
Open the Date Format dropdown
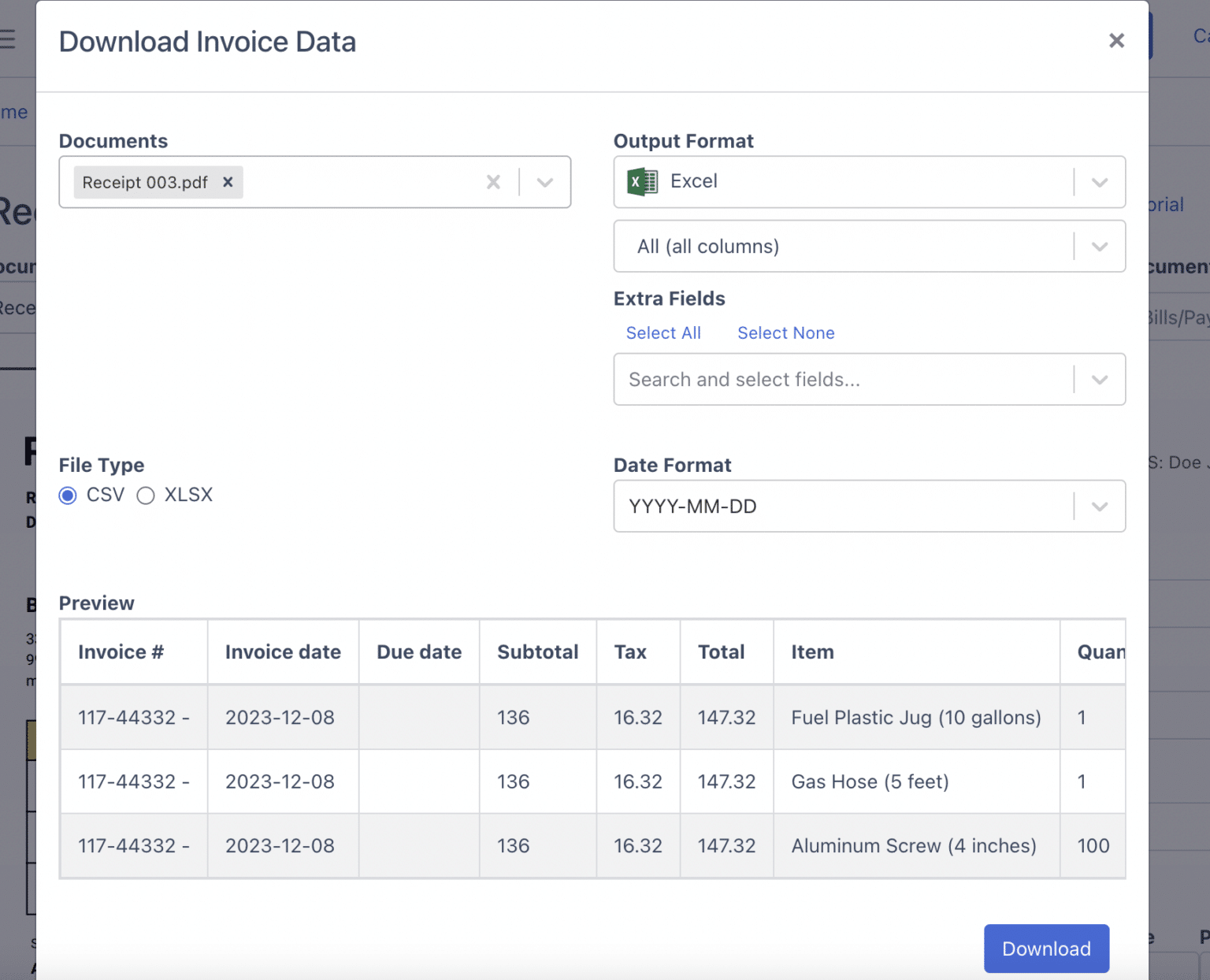tap(1100, 506)
